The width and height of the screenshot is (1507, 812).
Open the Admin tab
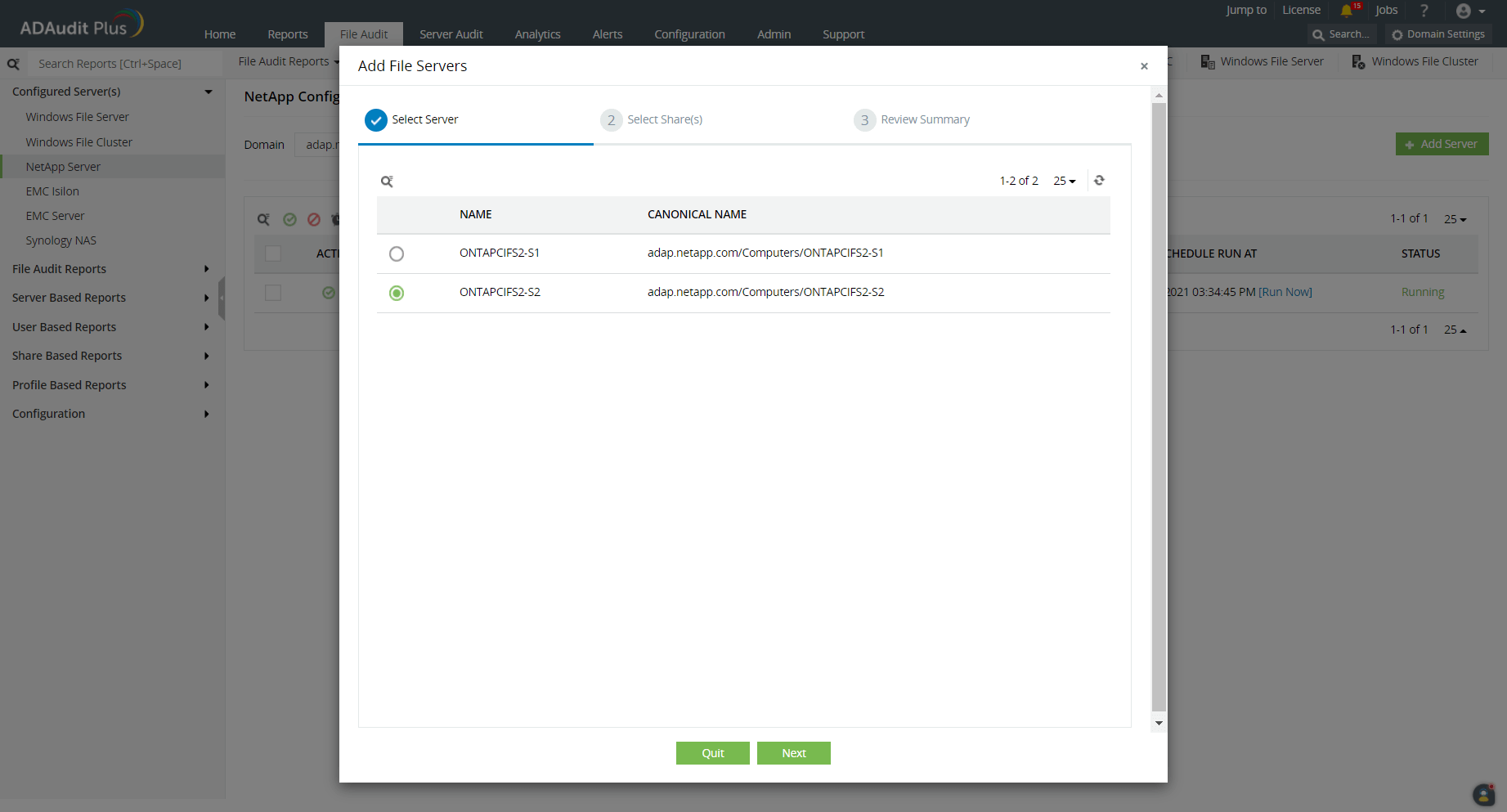point(774,34)
